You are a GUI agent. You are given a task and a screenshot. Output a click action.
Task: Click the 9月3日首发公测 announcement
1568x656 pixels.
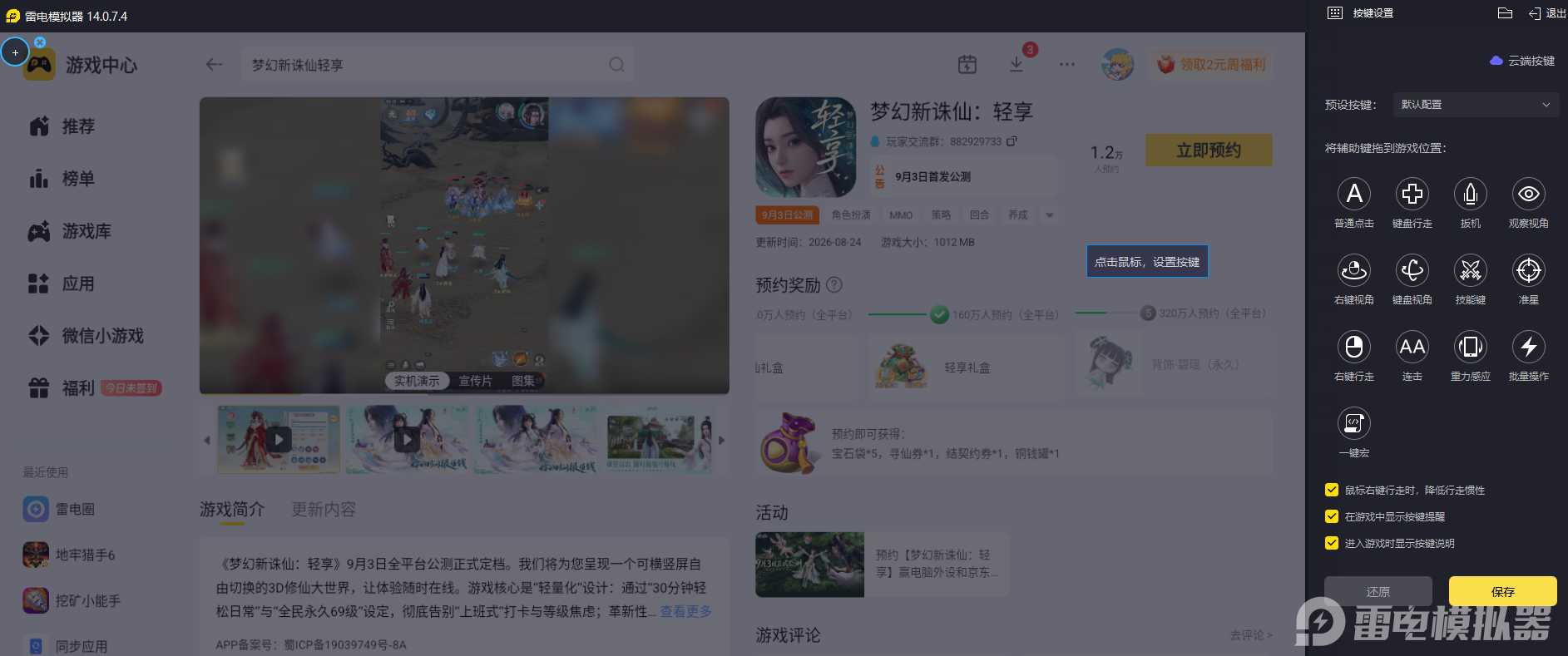(x=963, y=176)
